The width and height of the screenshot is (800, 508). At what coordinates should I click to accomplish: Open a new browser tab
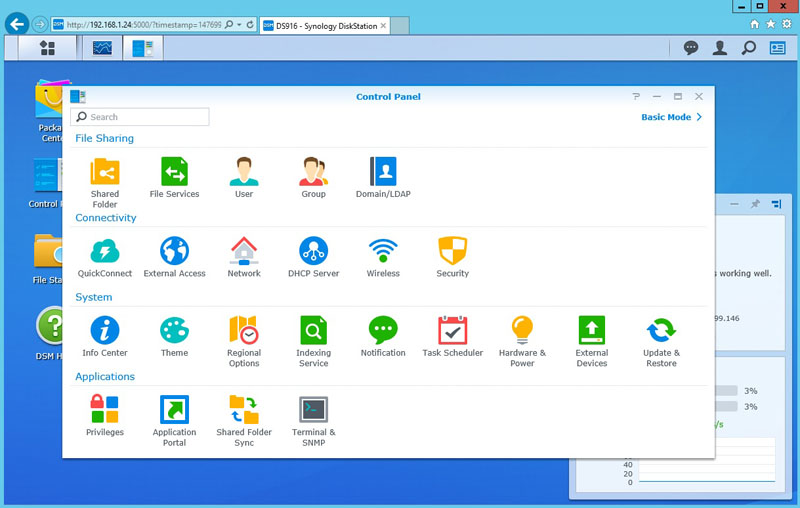tap(399, 26)
